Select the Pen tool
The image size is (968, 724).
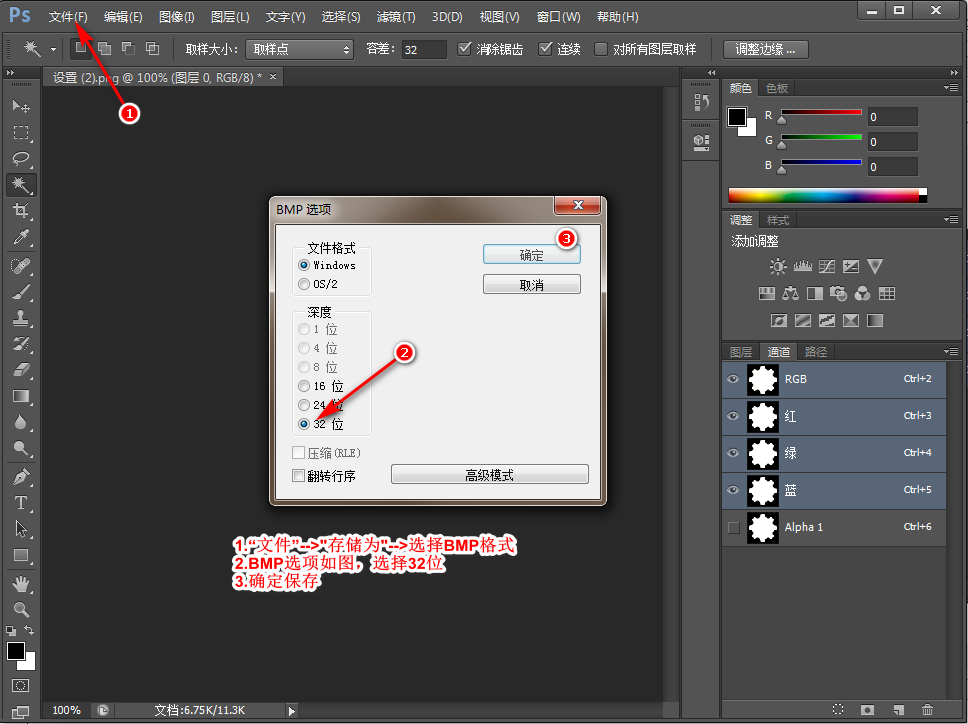coord(21,477)
